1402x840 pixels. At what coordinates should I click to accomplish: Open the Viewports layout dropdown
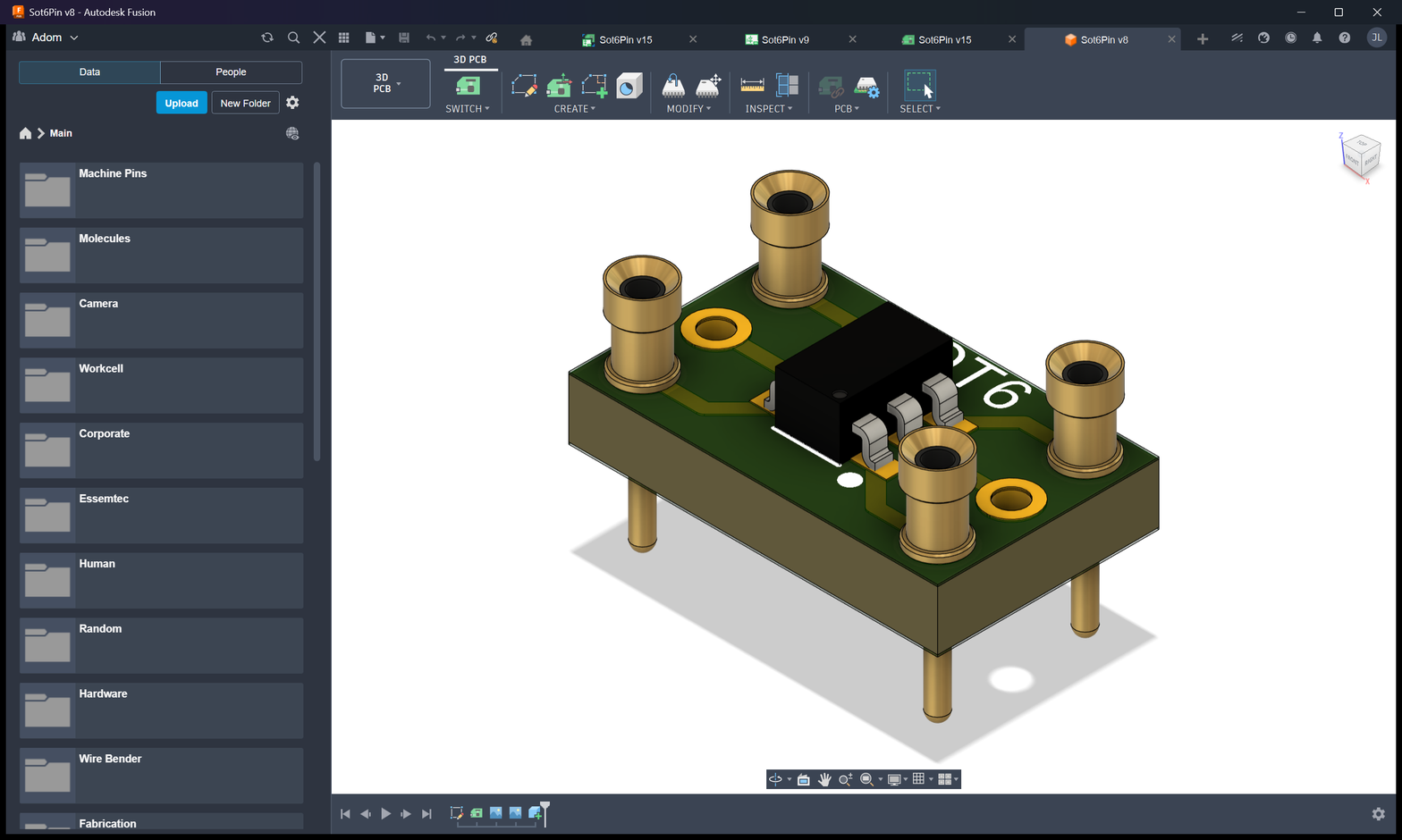click(x=948, y=779)
